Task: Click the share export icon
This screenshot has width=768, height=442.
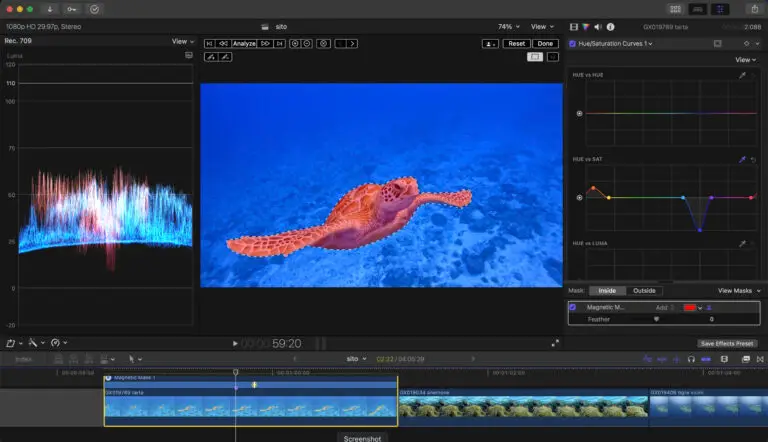Action: 755,9
